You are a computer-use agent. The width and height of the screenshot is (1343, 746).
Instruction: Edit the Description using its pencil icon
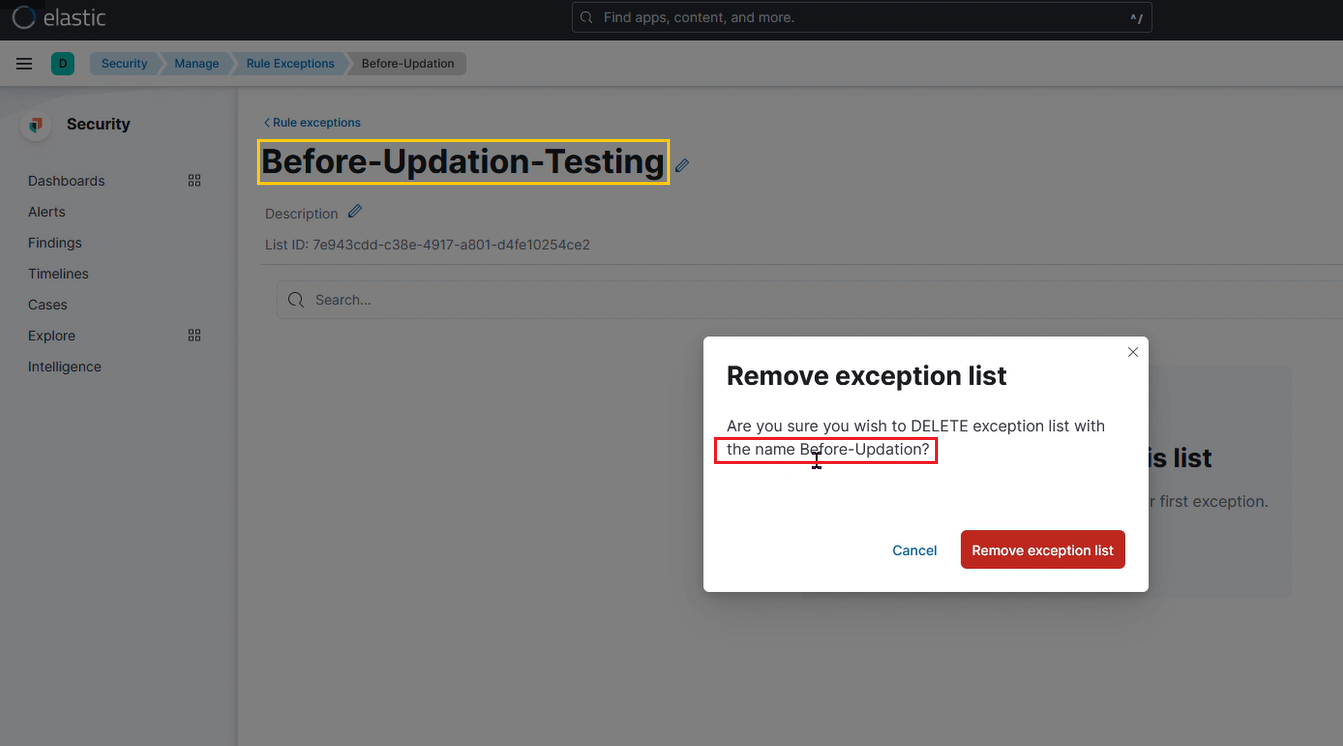[354, 211]
